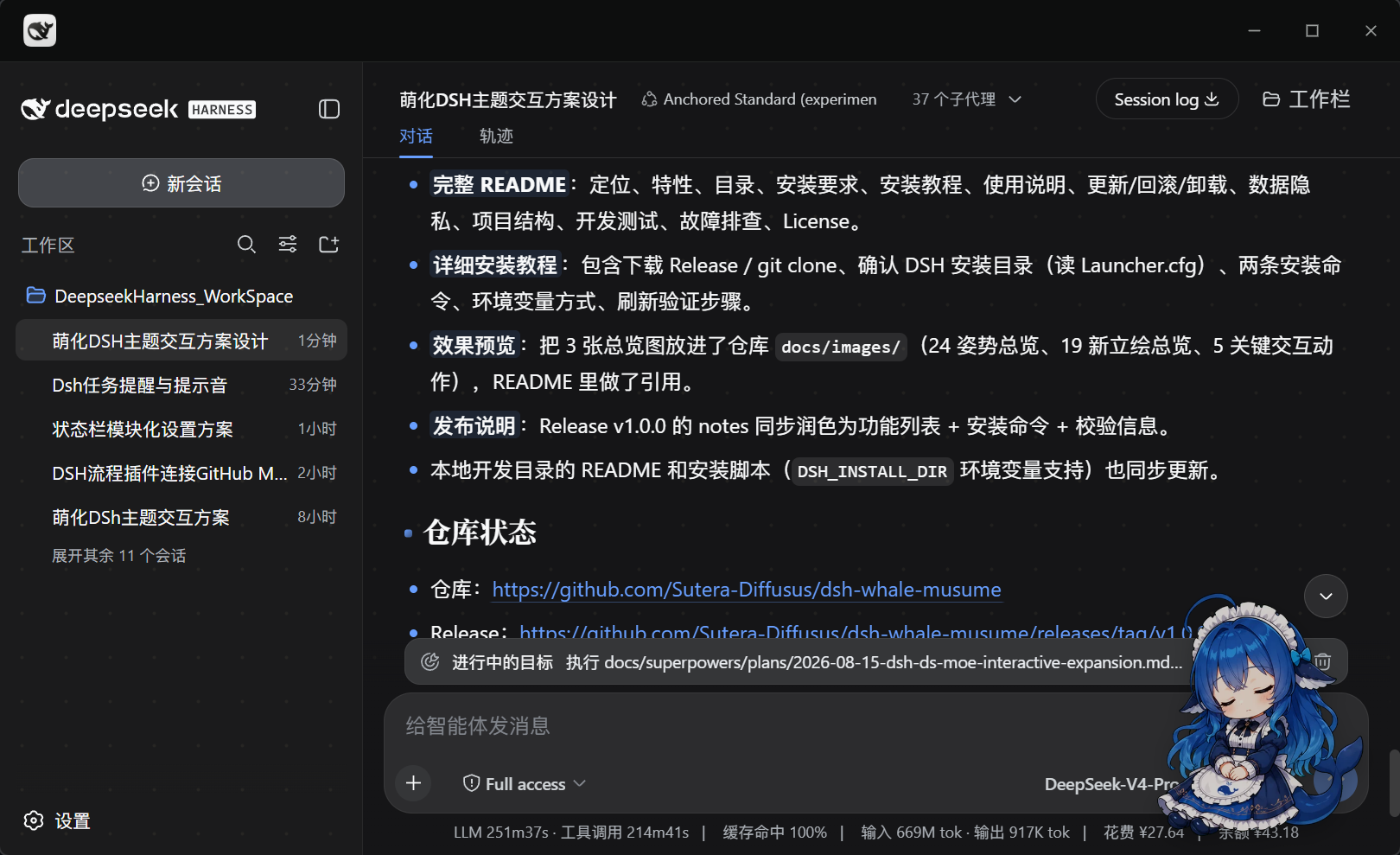The height and width of the screenshot is (855, 1400).
Task: Click Anchored Standard agent mode label
Action: 759,99
